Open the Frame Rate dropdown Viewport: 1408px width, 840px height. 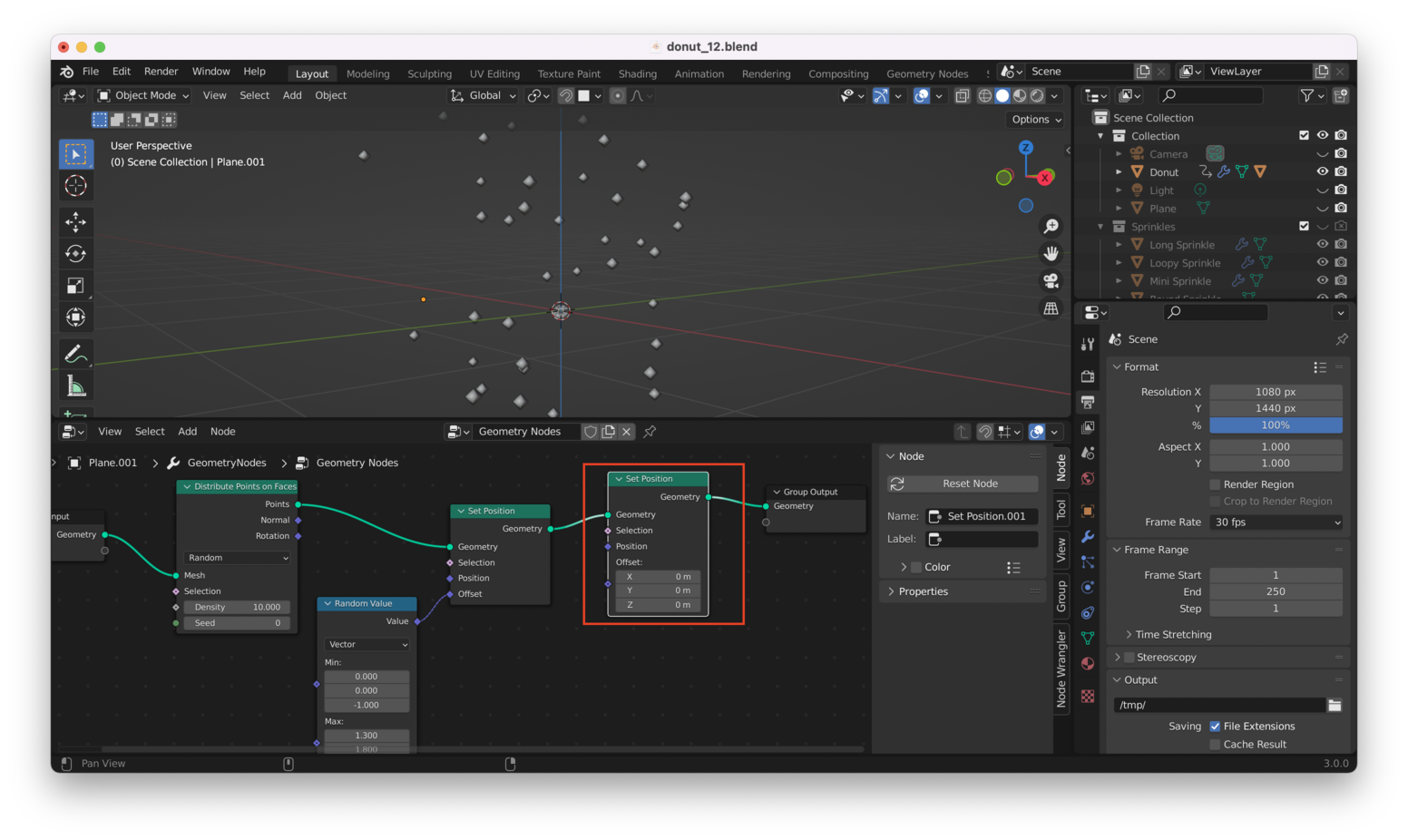click(1276, 523)
